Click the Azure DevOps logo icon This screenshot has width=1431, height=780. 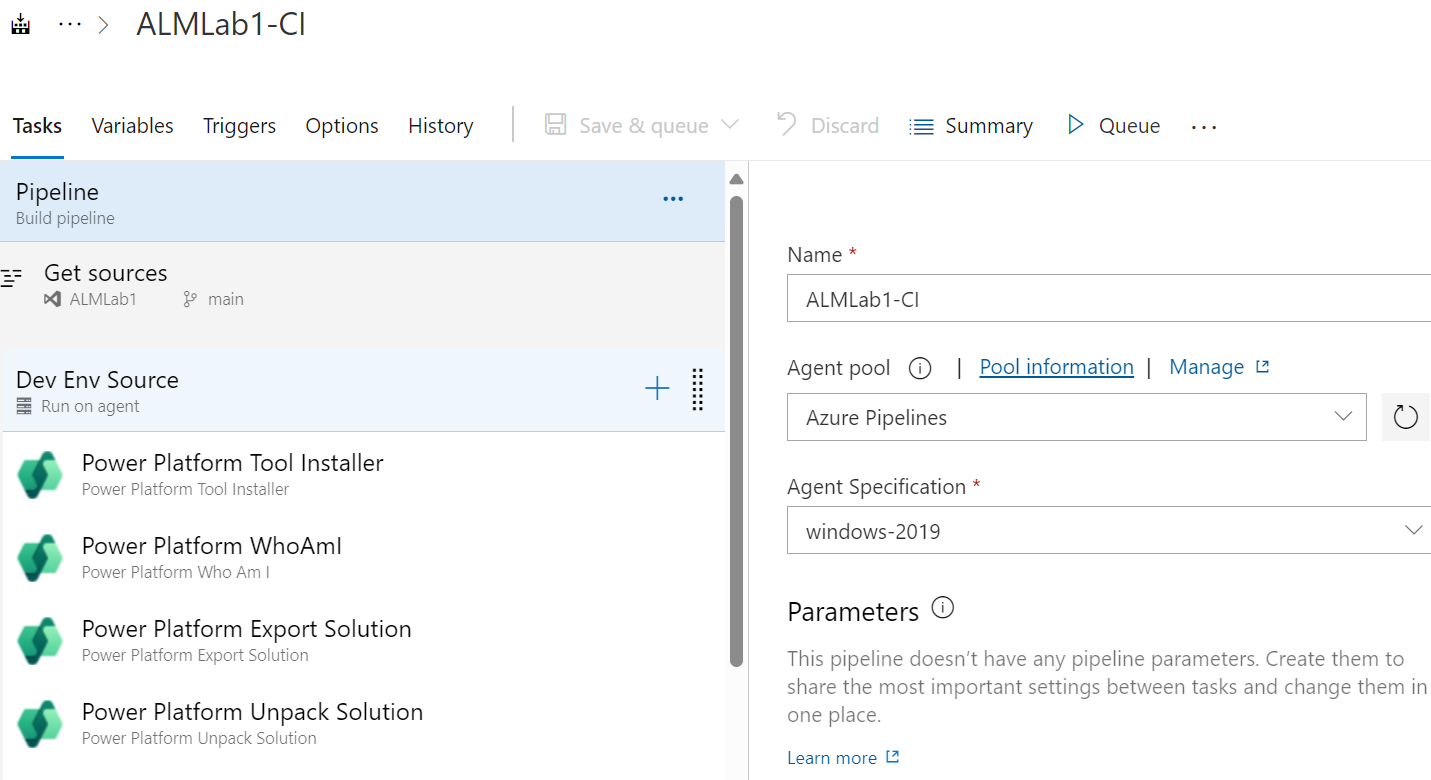(x=20, y=22)
